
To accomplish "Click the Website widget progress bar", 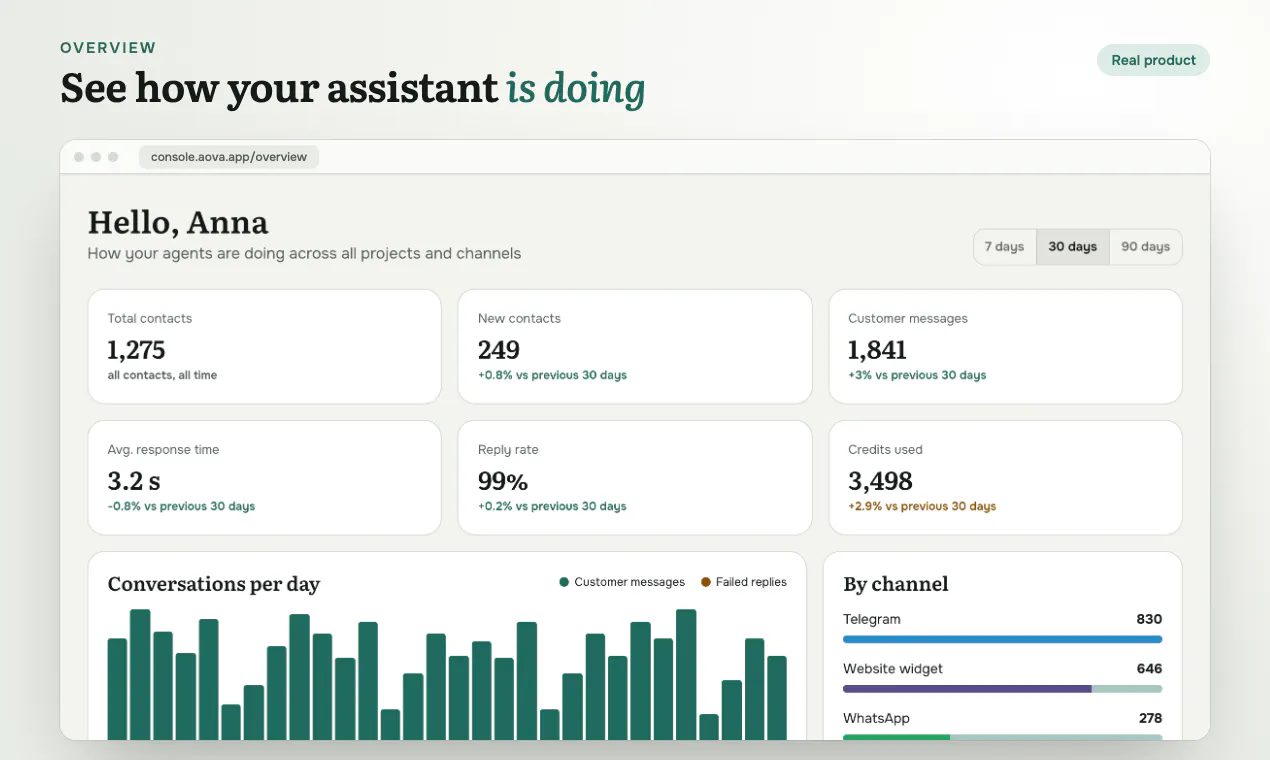I will 1002,689.
